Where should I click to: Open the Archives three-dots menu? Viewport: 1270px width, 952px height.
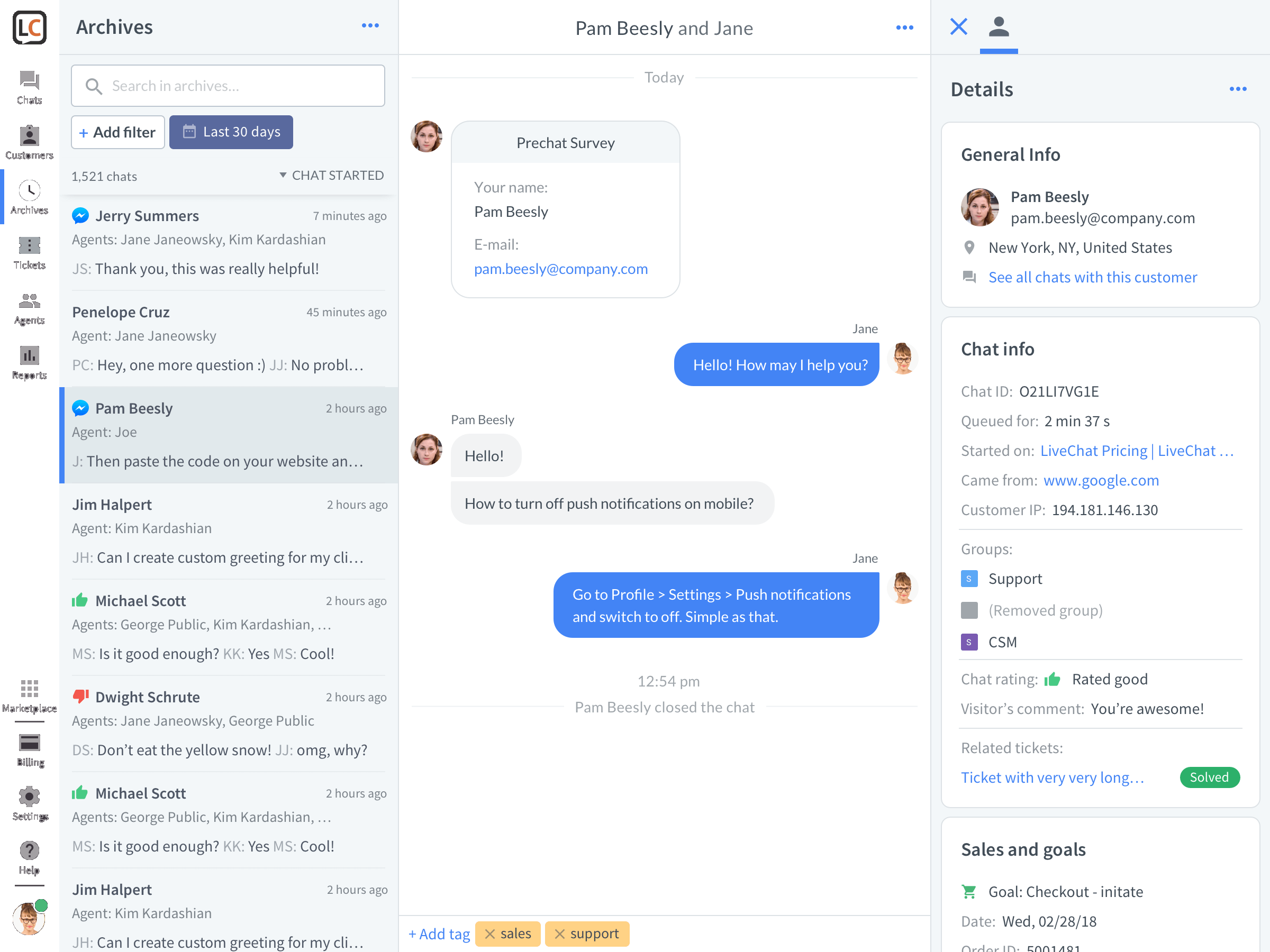[x=370, y=26]
